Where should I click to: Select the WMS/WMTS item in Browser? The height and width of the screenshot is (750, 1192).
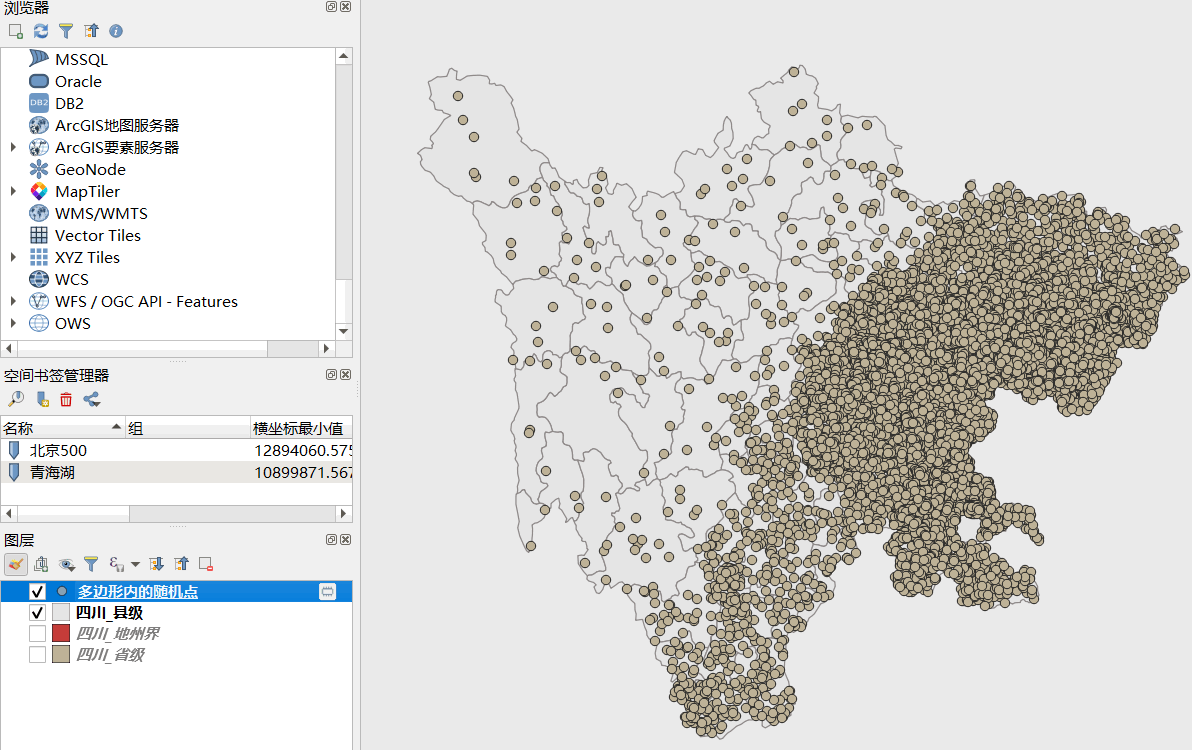[x=101, y=213]
